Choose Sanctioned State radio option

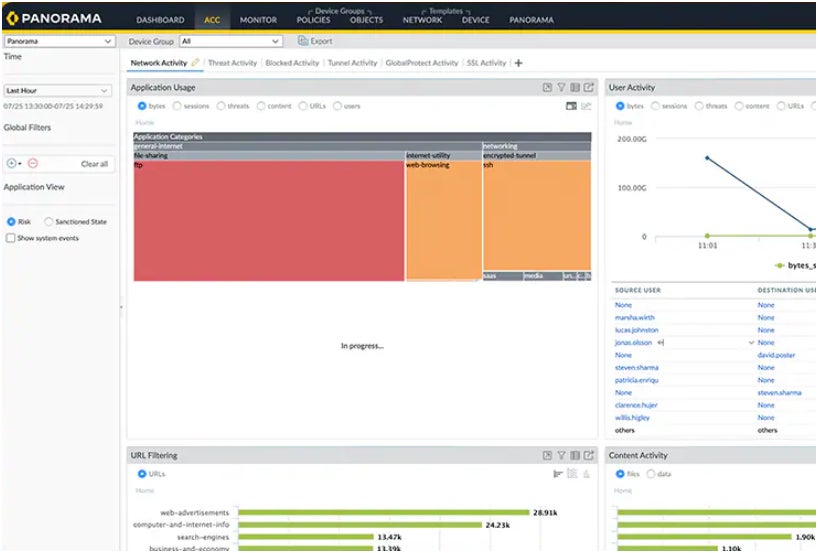click(x=49, y=222)
